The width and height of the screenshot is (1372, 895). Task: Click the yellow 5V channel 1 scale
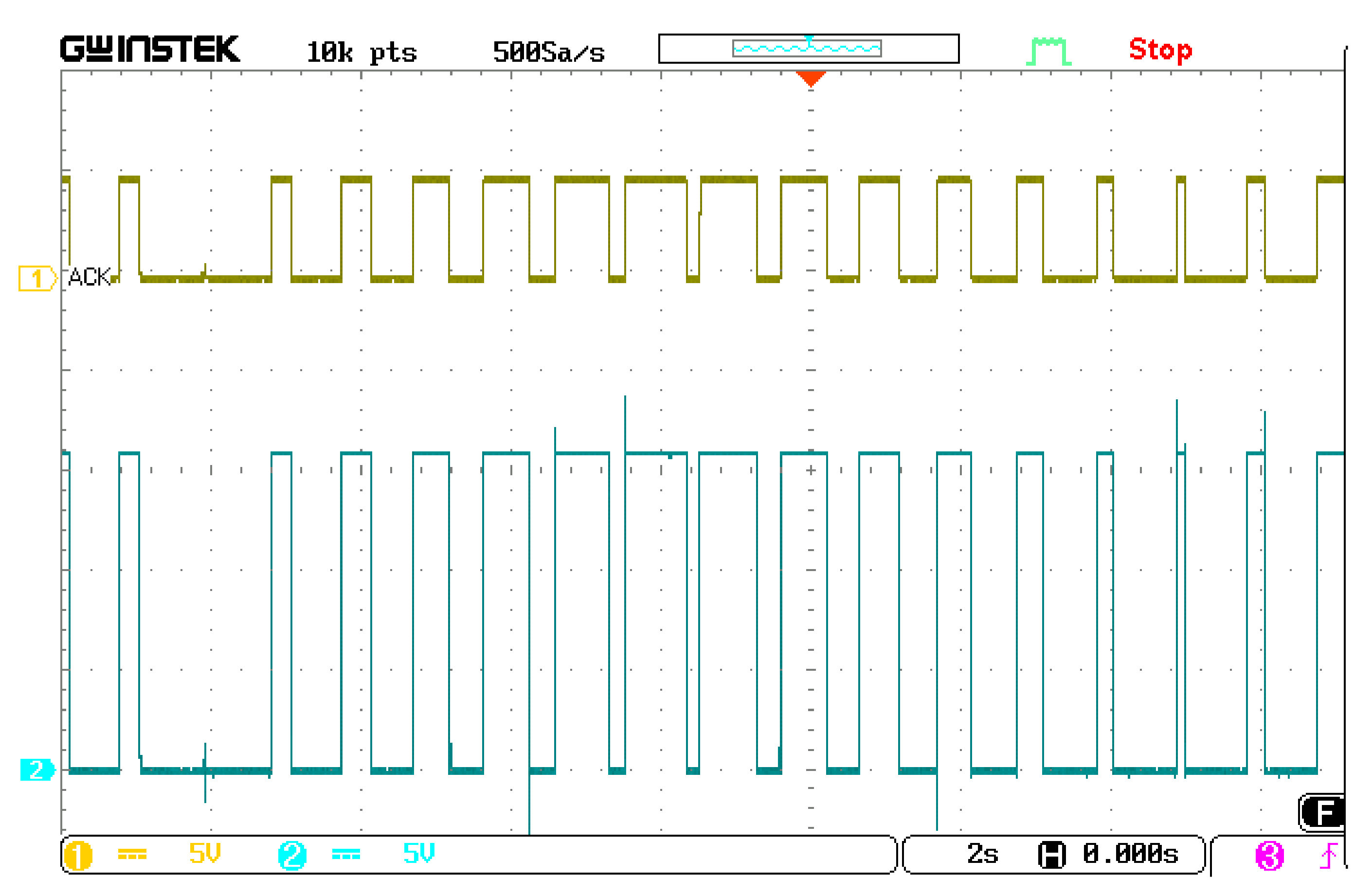pos(205,854)
